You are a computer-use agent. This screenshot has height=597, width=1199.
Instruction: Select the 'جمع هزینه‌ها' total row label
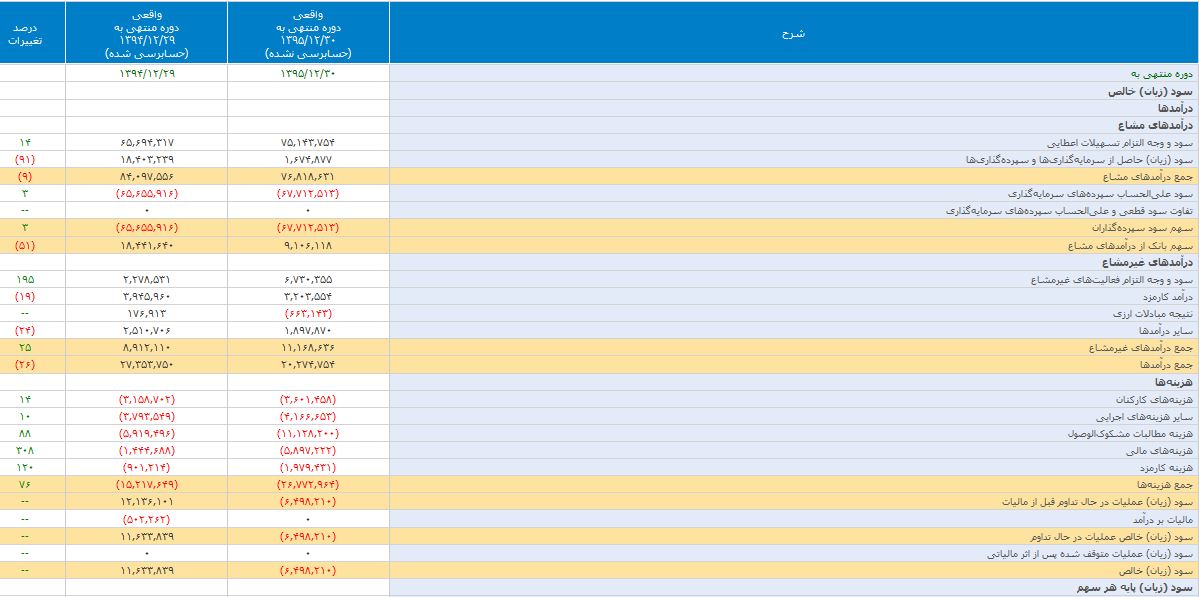[x=1166, y=485]
